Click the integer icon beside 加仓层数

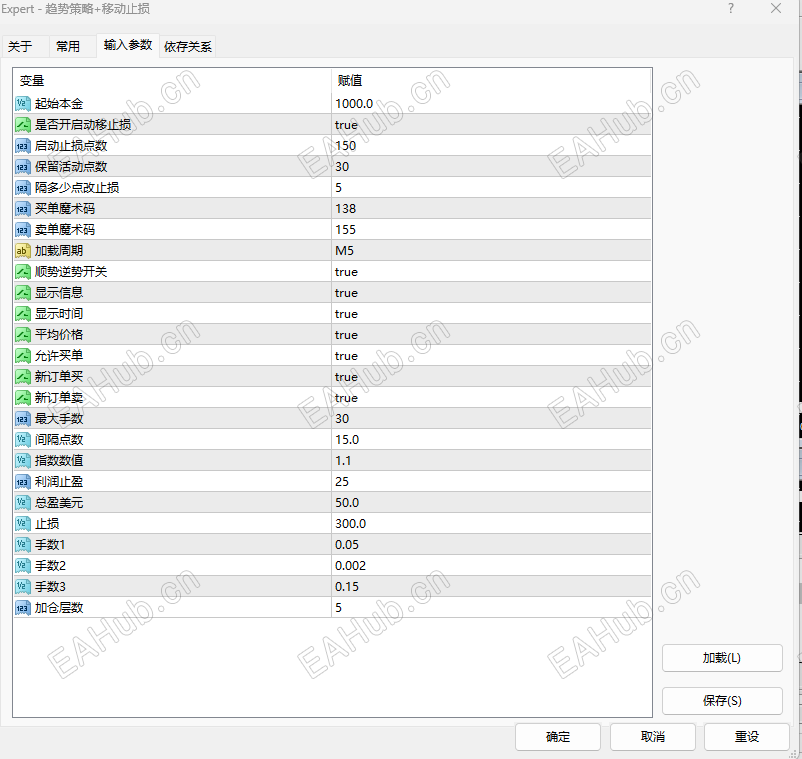click(x=23, y=608)
